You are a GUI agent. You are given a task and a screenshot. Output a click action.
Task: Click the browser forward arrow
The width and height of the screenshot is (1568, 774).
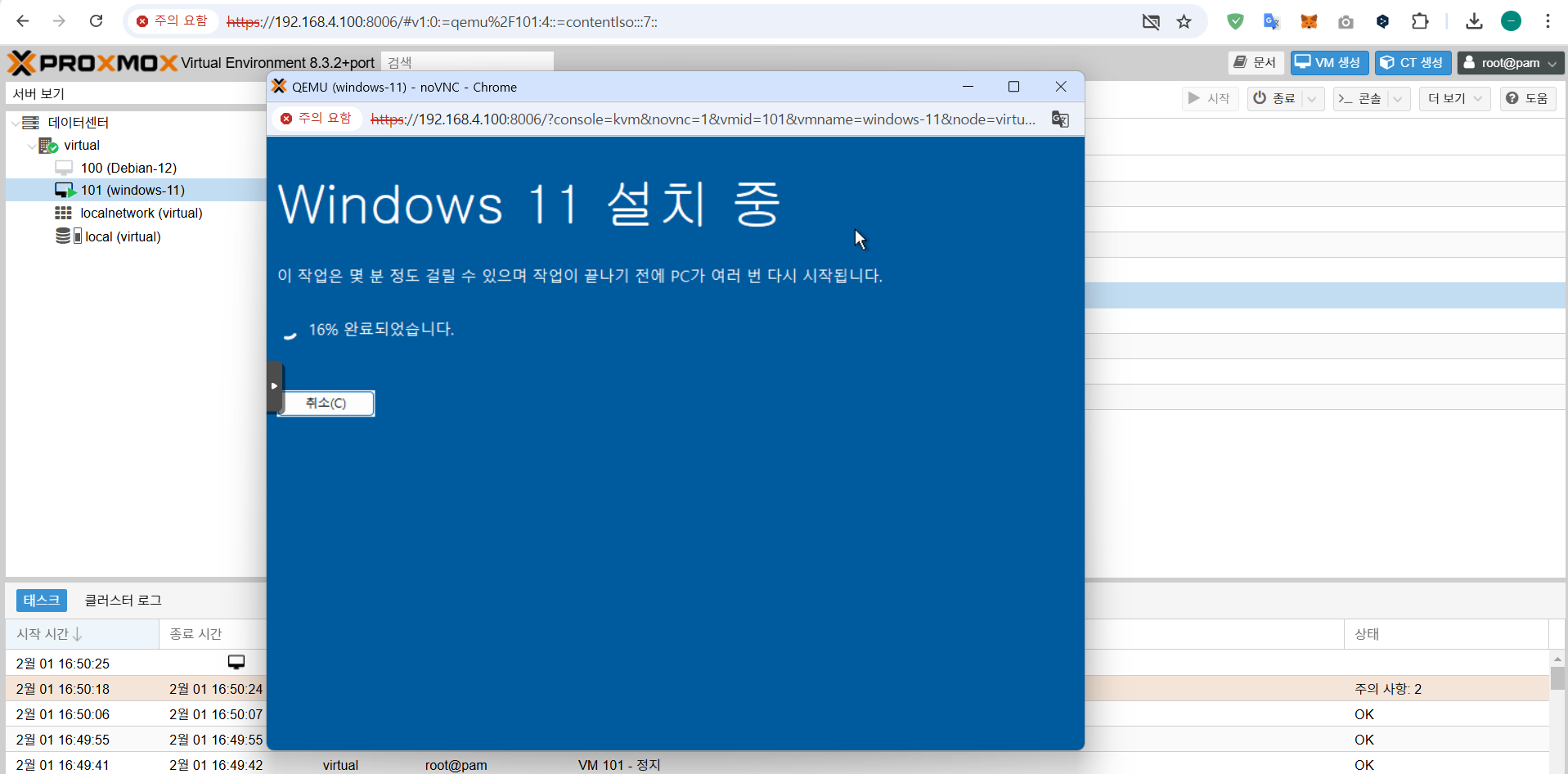(59, 21)
